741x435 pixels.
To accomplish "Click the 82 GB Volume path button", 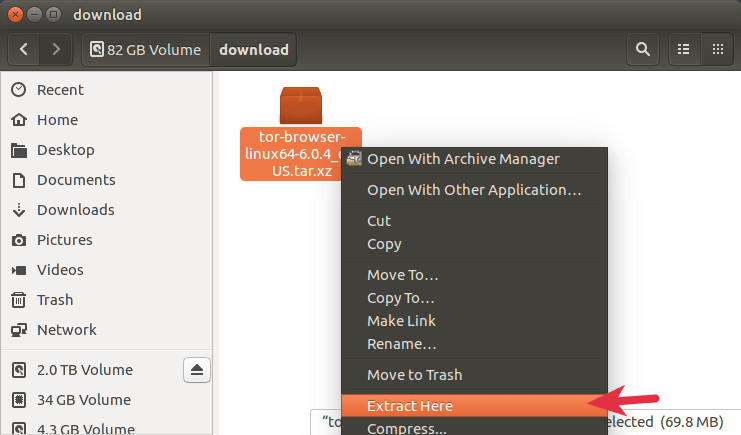I will [x=145, y=49].
